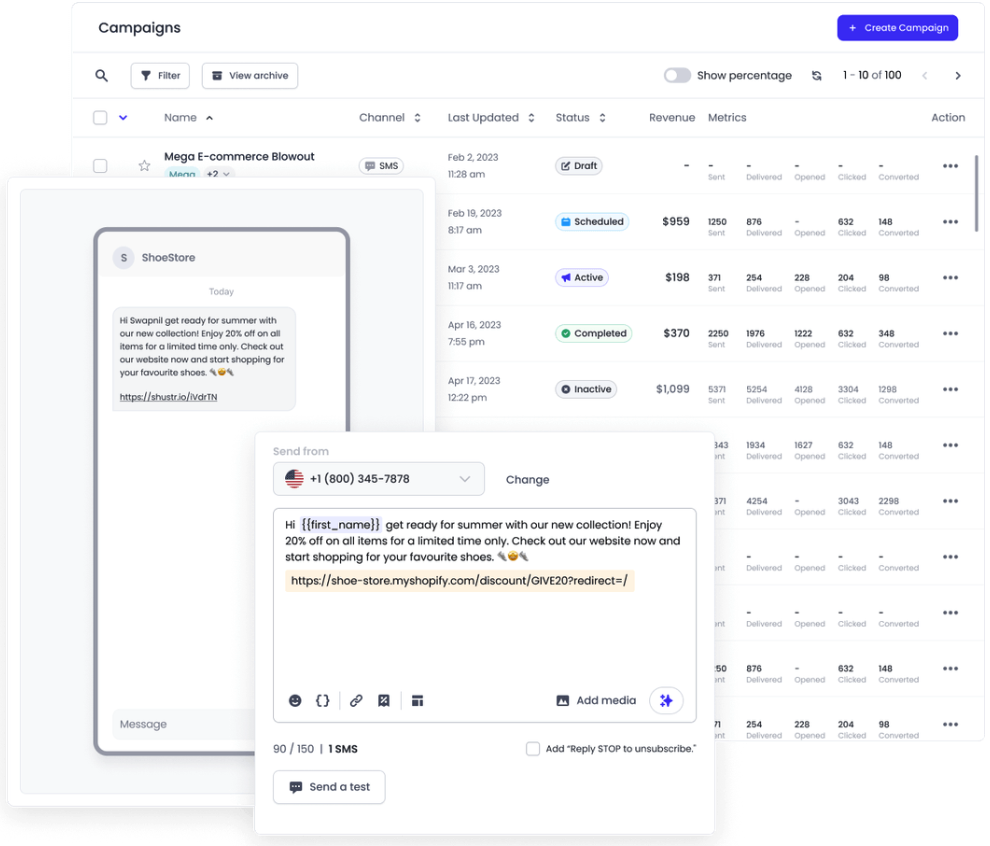Viewport: 990px width, 846px height.
Task: Click the discount coupon icon in editor
Action: tap(383, 701)
